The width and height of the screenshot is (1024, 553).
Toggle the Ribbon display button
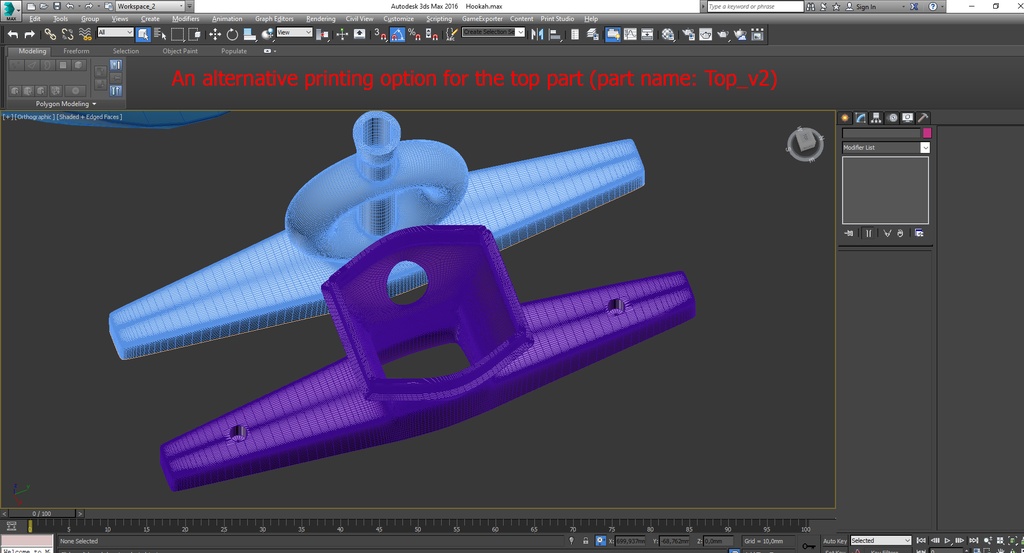[x=613, y=35]
